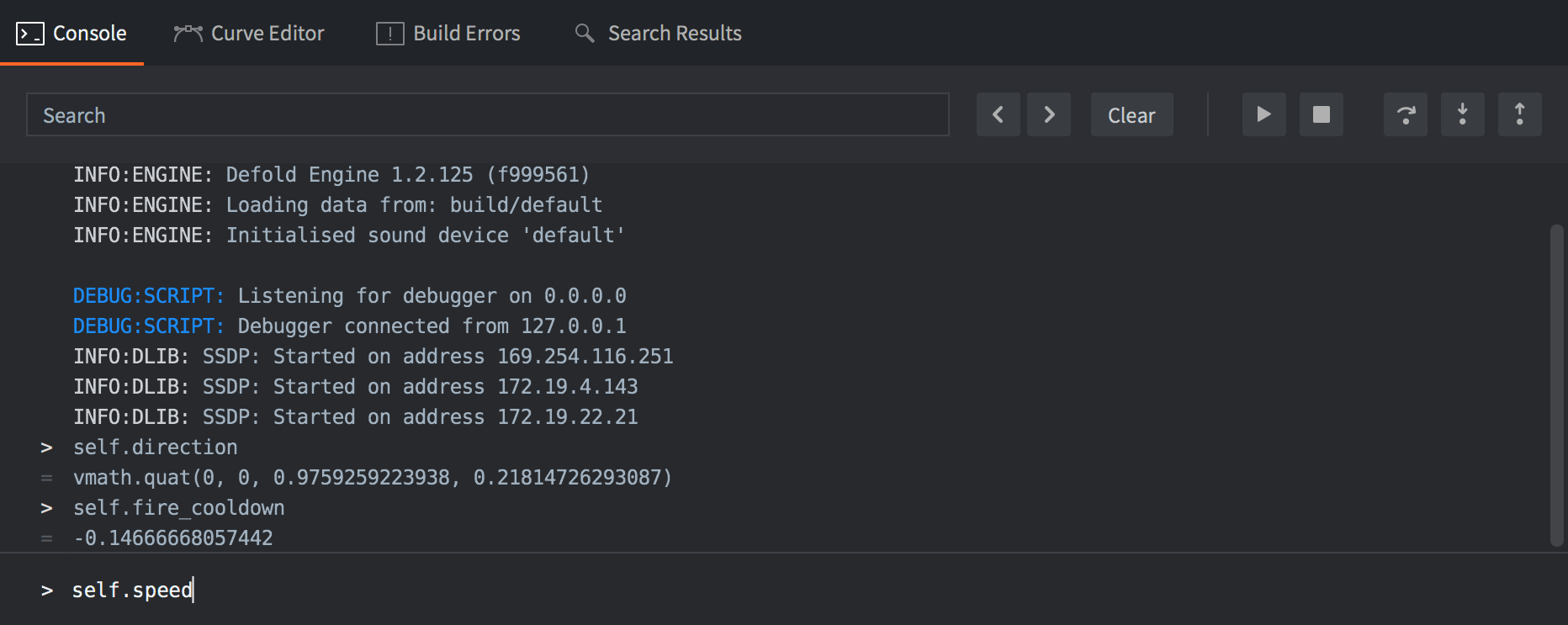Open the Search Results tab

(x=659, y=34)
